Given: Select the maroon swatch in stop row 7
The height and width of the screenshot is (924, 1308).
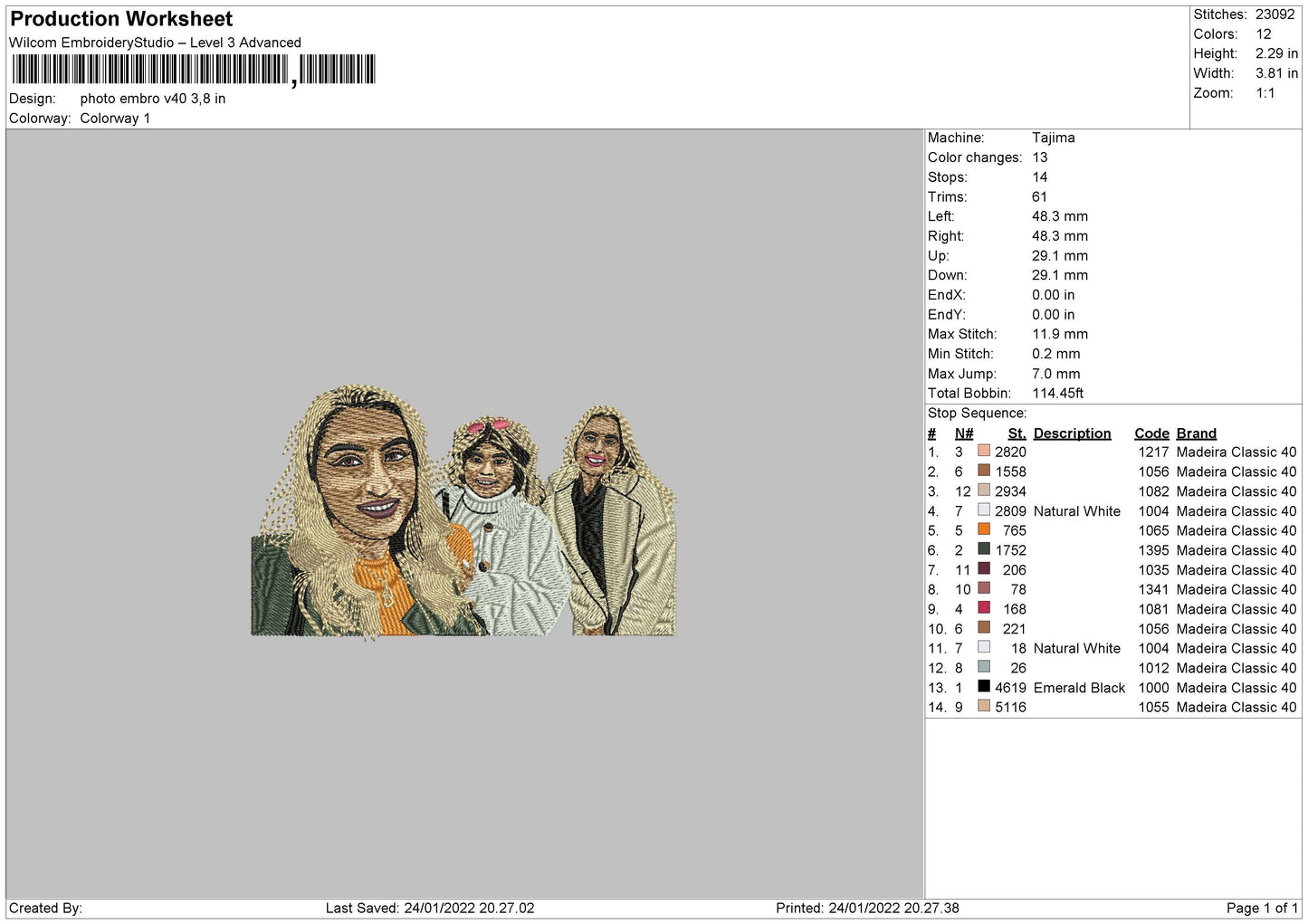Looking at the screenshot, I should (984, 568).
